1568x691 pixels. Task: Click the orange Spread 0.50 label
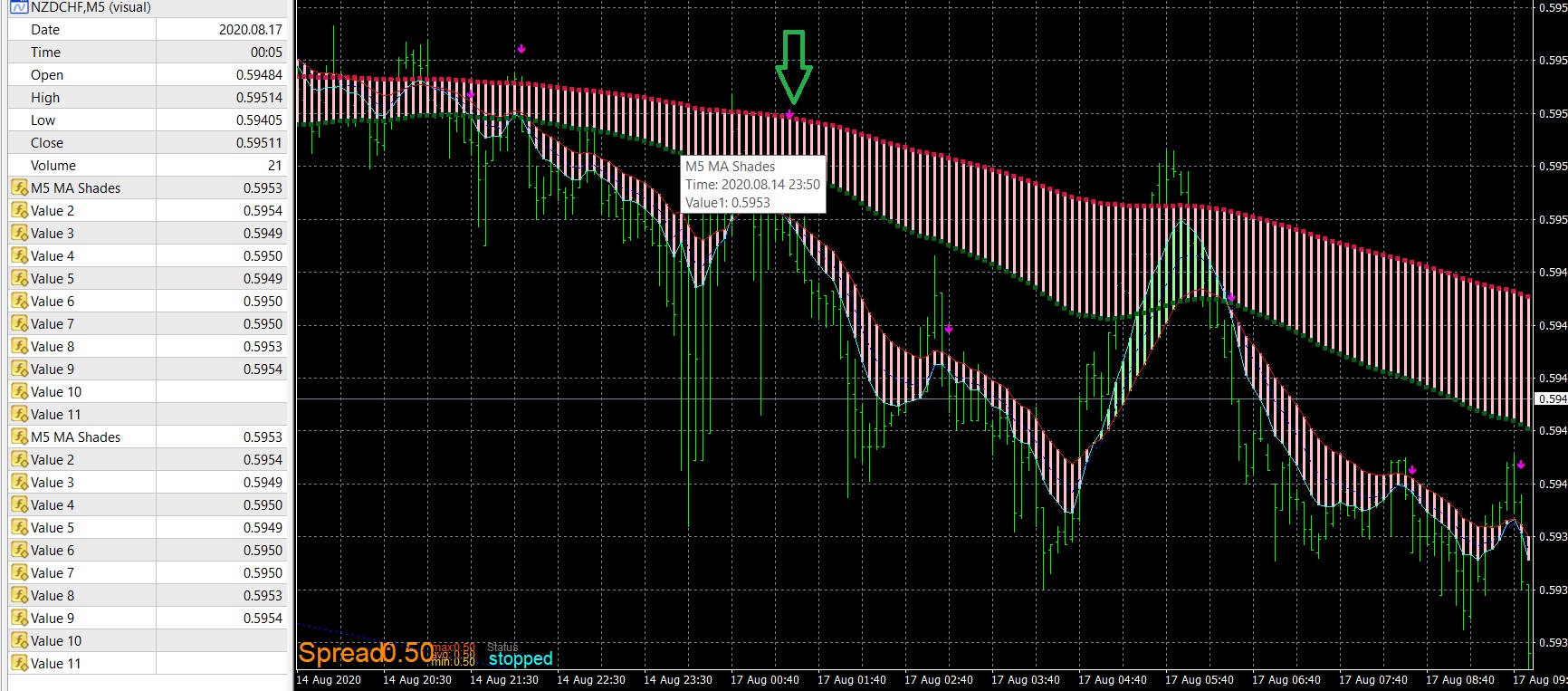click(x=366, y=653)
